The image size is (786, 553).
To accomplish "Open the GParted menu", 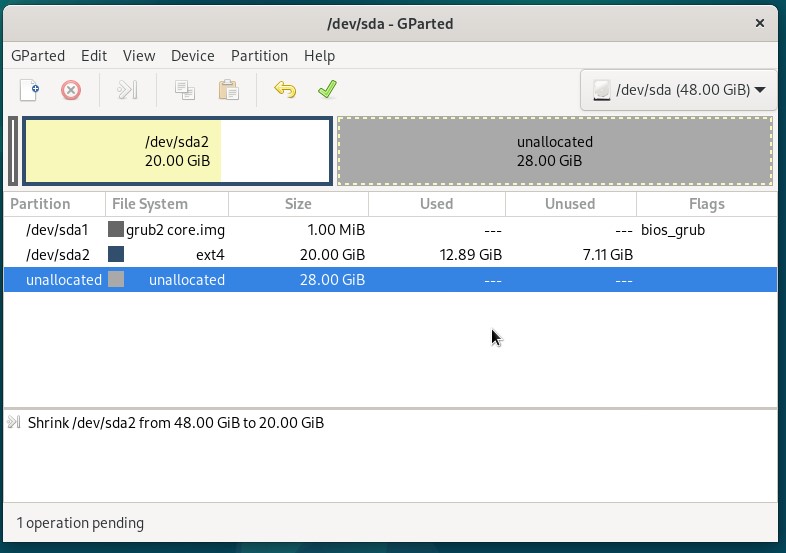I will (38, 56).
